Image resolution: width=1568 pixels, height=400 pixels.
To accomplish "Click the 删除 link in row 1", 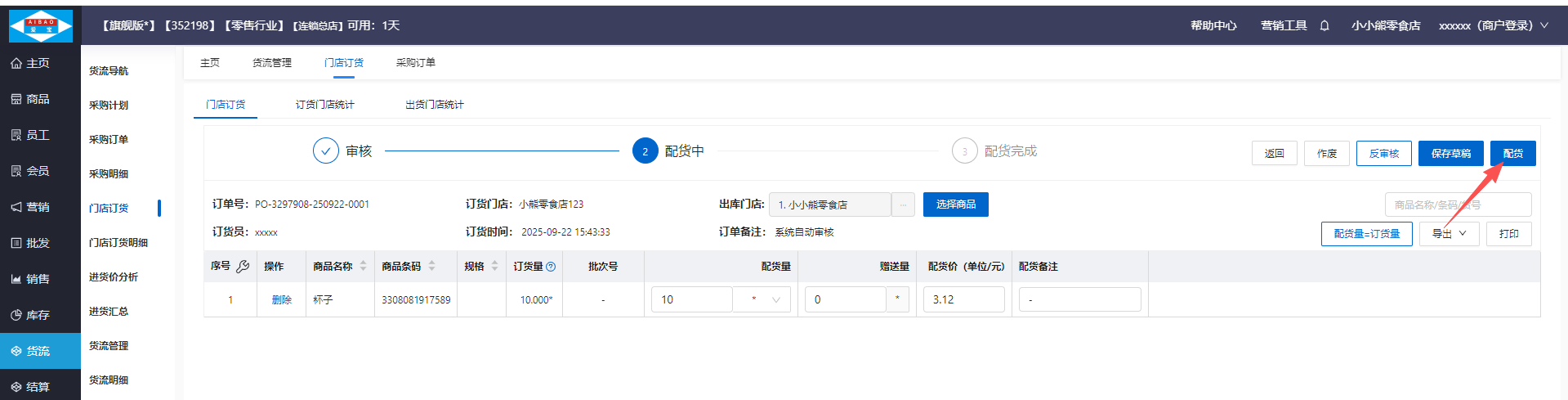I will point(281,300).
